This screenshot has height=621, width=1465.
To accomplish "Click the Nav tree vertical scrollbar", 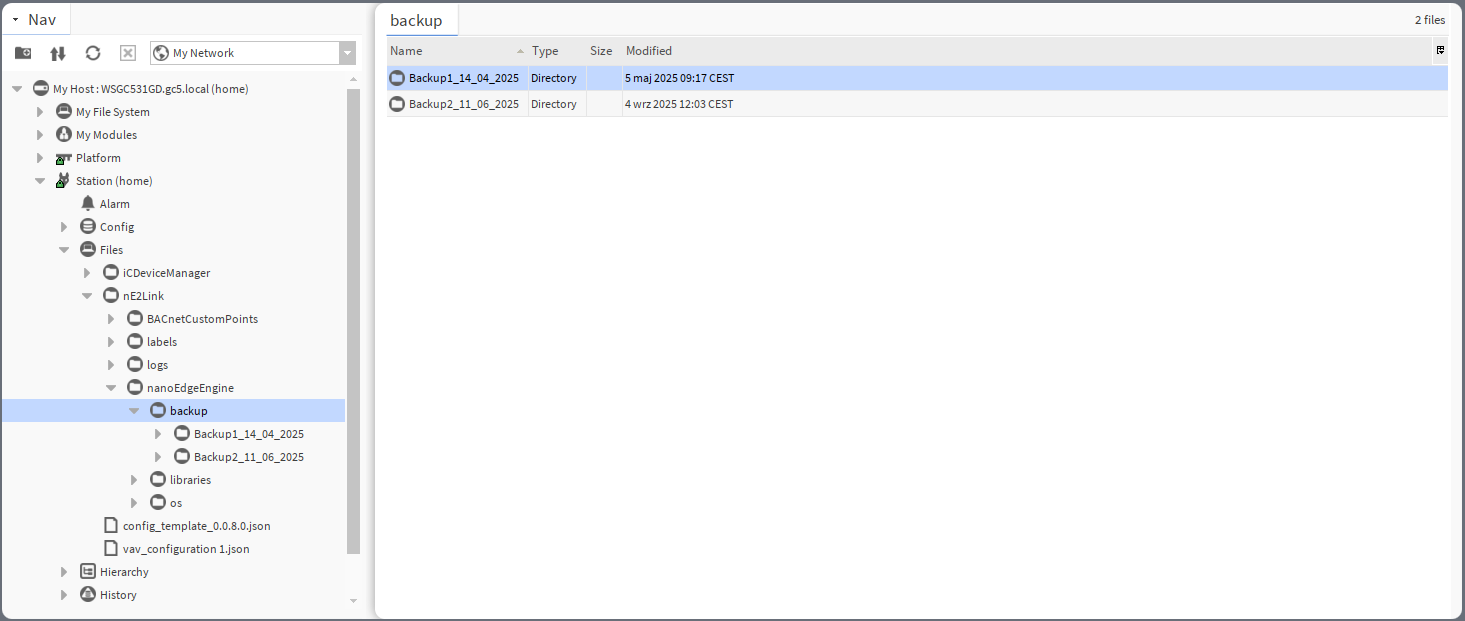I will (x=353, y=320).
